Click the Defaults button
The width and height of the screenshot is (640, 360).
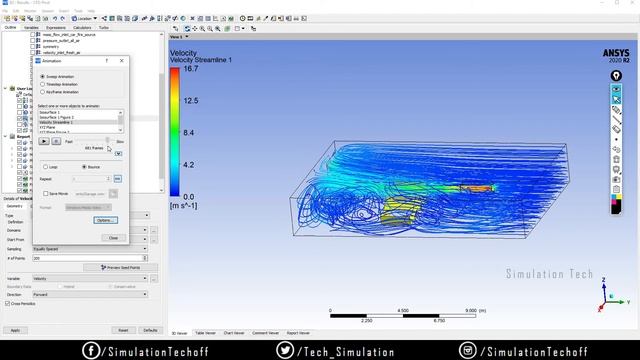pyautogui.click(x=150, y=330)
